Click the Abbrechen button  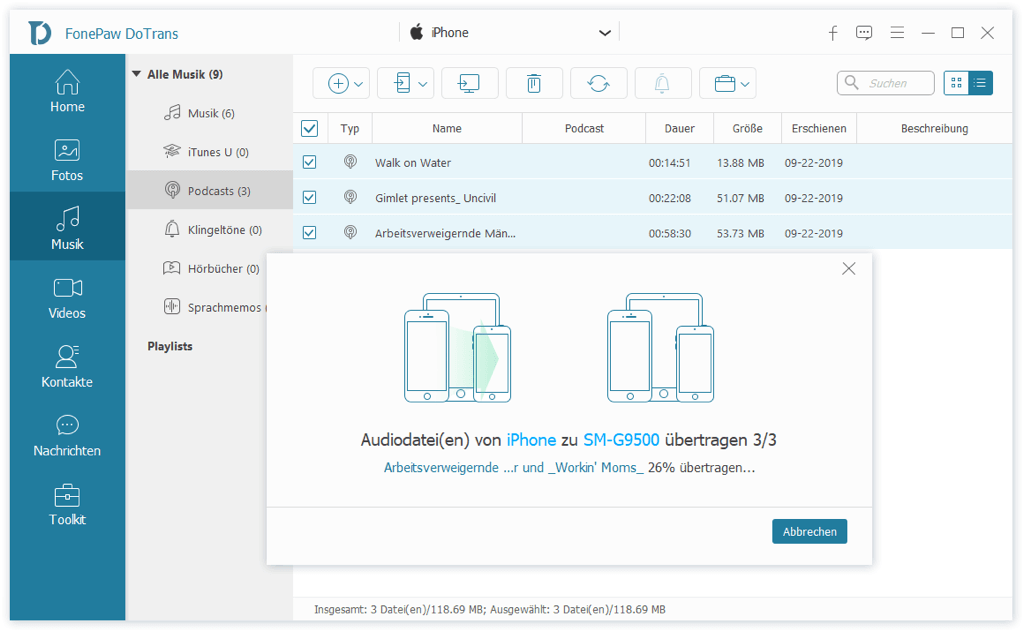click(x=809, y=531)
